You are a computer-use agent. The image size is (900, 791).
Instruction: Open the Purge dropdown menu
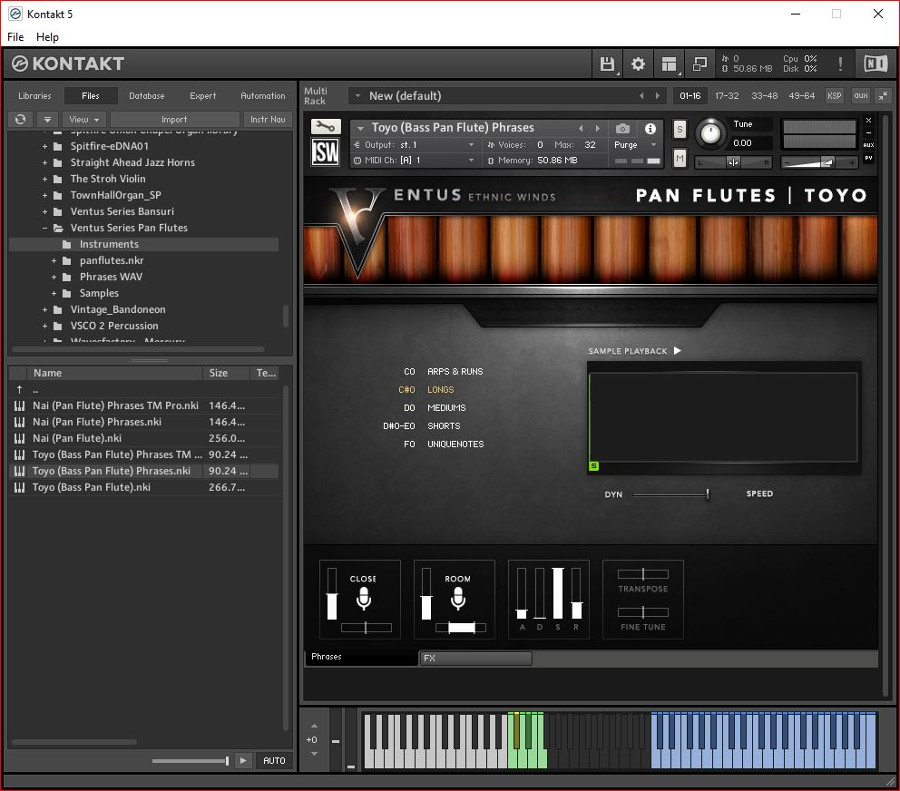[635, 145]
